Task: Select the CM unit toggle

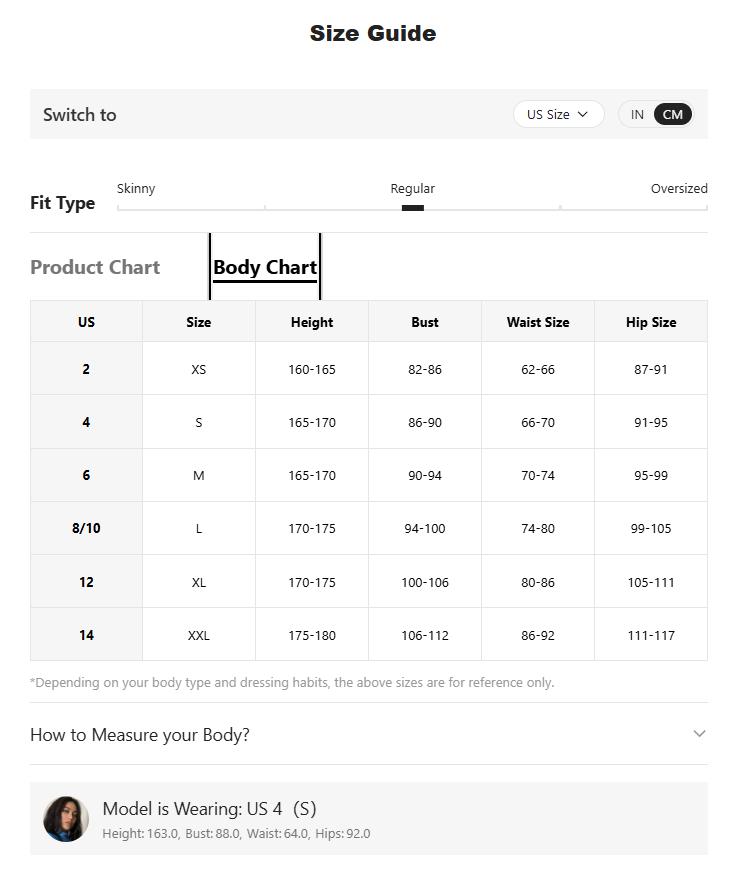Action: click(673, 115)
